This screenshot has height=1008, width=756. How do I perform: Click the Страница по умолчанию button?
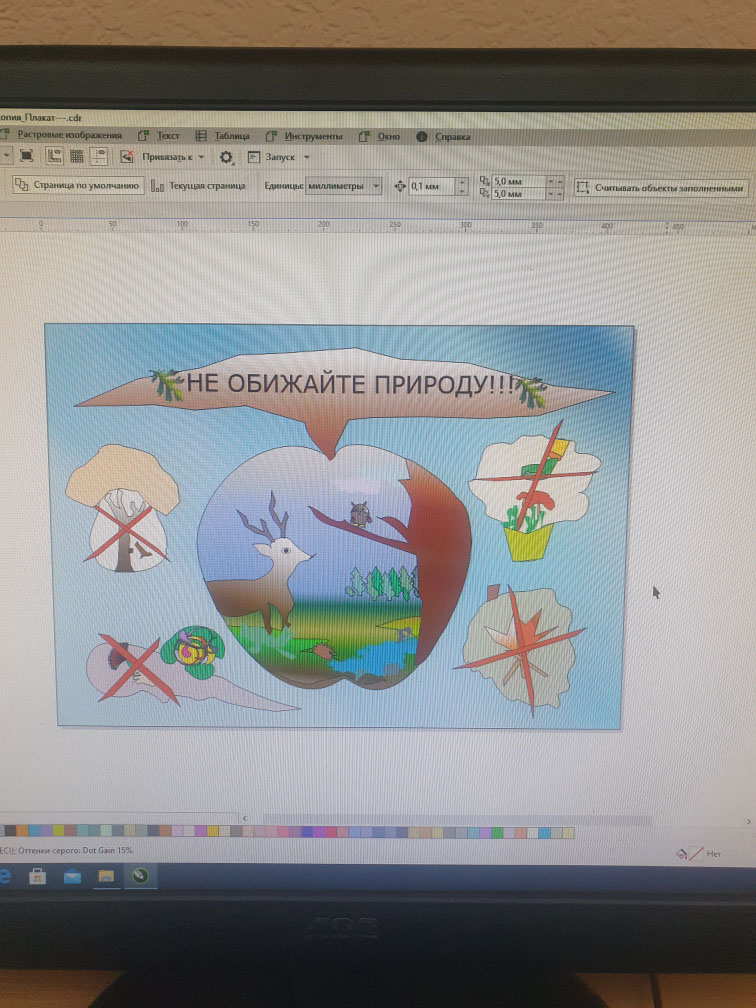[77, 186]
